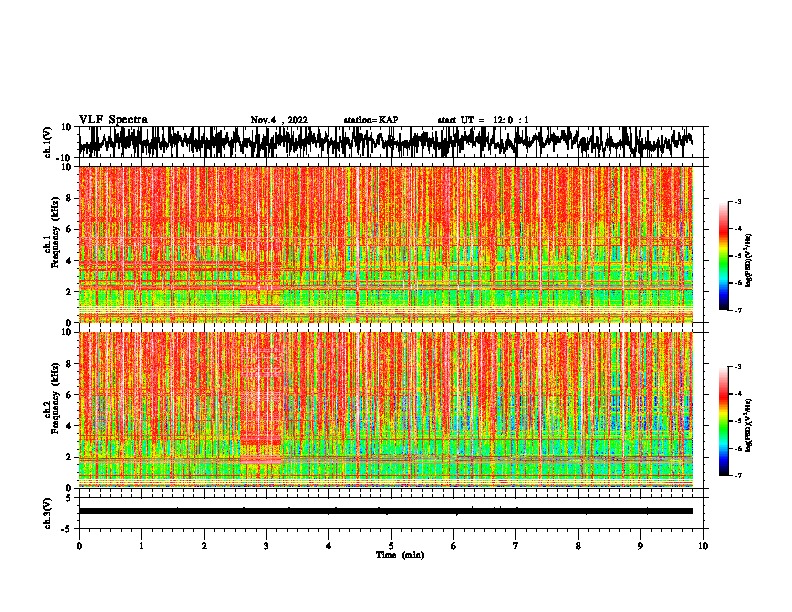Click the ch.2 frequency spectrogram plot

(x=386, y=410)
